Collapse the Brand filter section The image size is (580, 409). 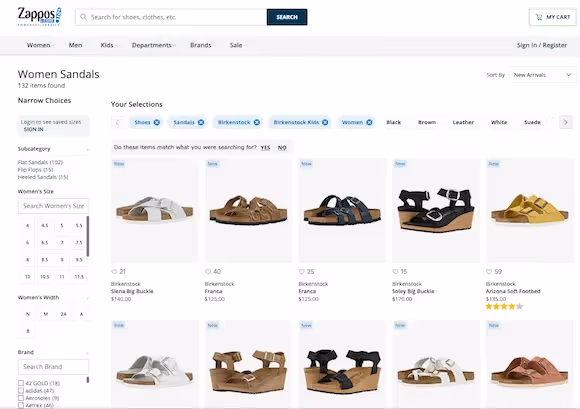88,353
